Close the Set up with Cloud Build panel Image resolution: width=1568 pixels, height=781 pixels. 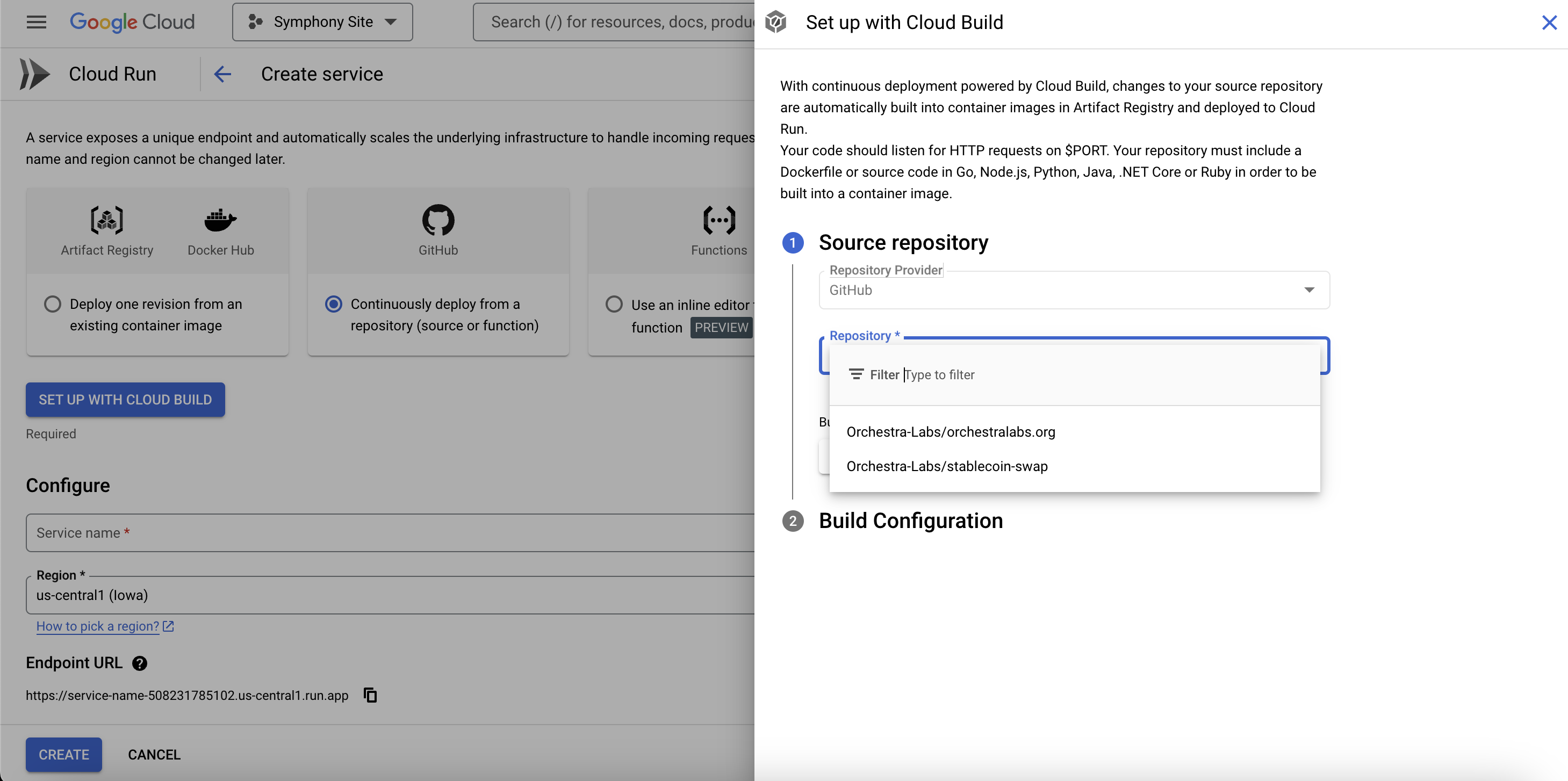[x=1549, y=23]
